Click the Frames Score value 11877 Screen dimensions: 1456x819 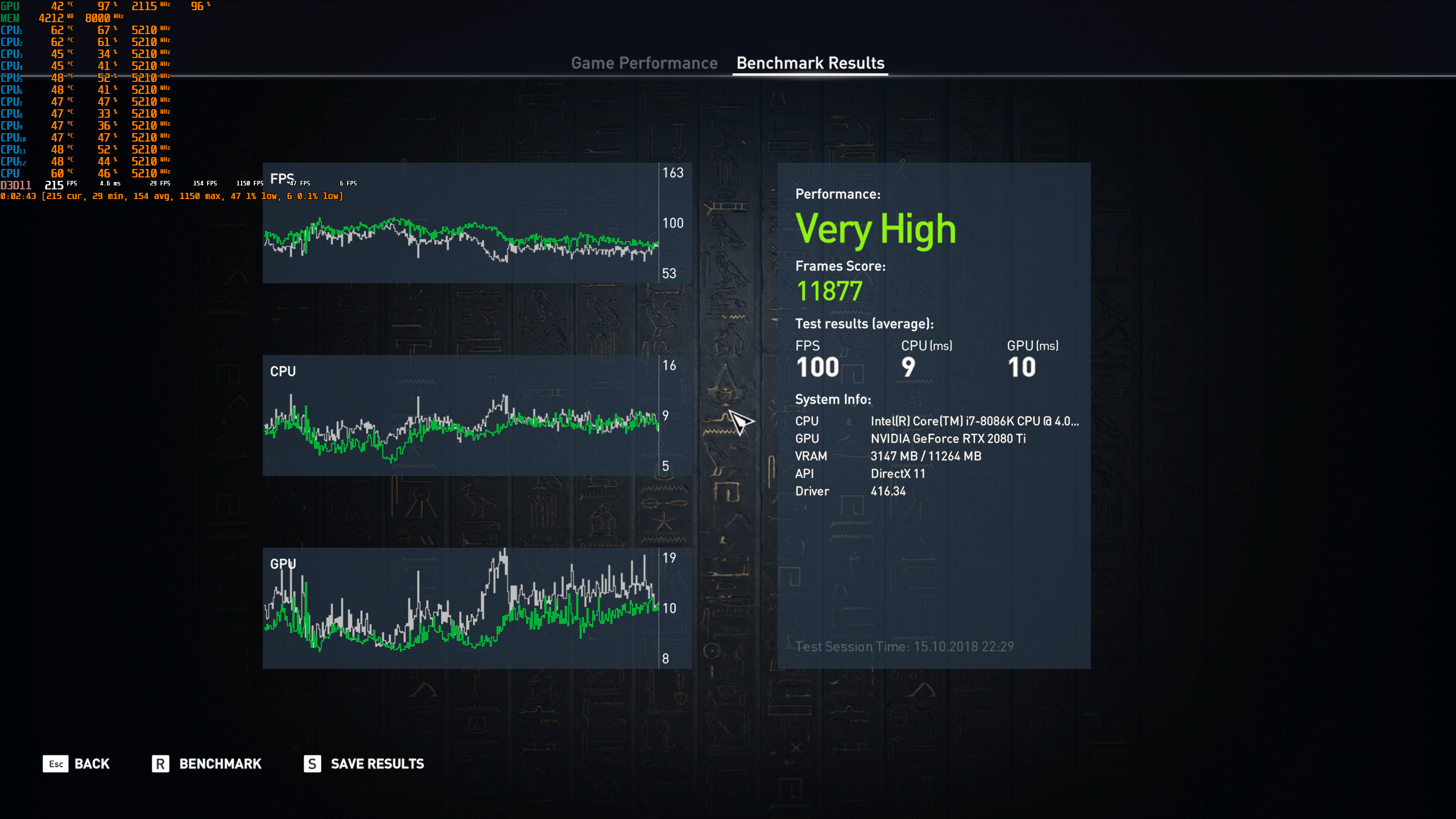tap(829, 291)
